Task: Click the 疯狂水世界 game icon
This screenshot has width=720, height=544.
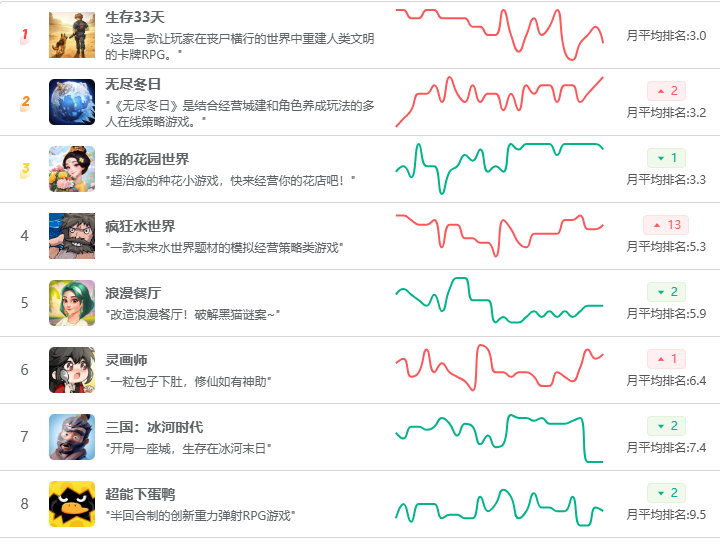Action: (72, 236)
